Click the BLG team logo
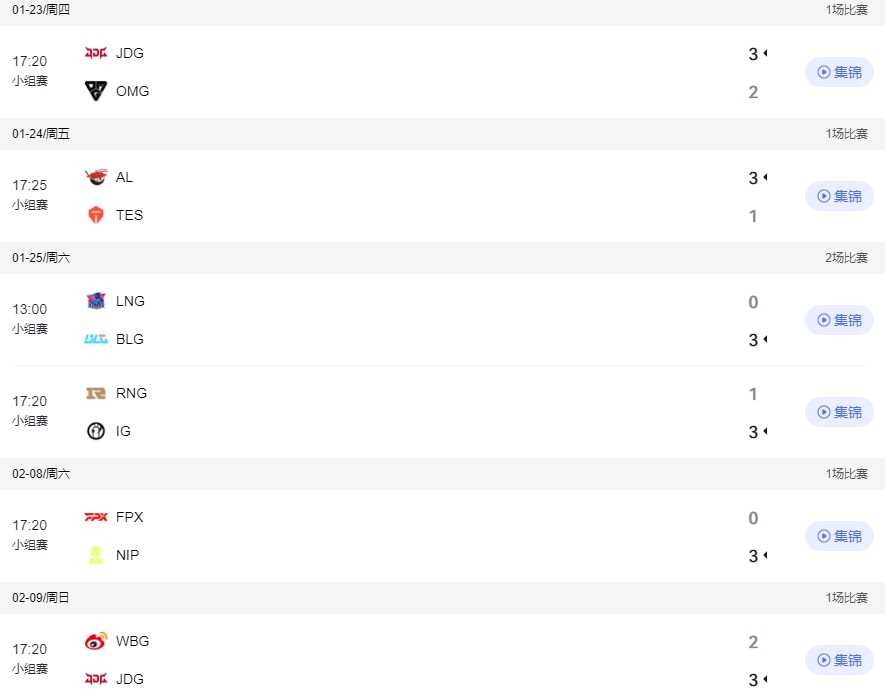 tap(96, 339)
